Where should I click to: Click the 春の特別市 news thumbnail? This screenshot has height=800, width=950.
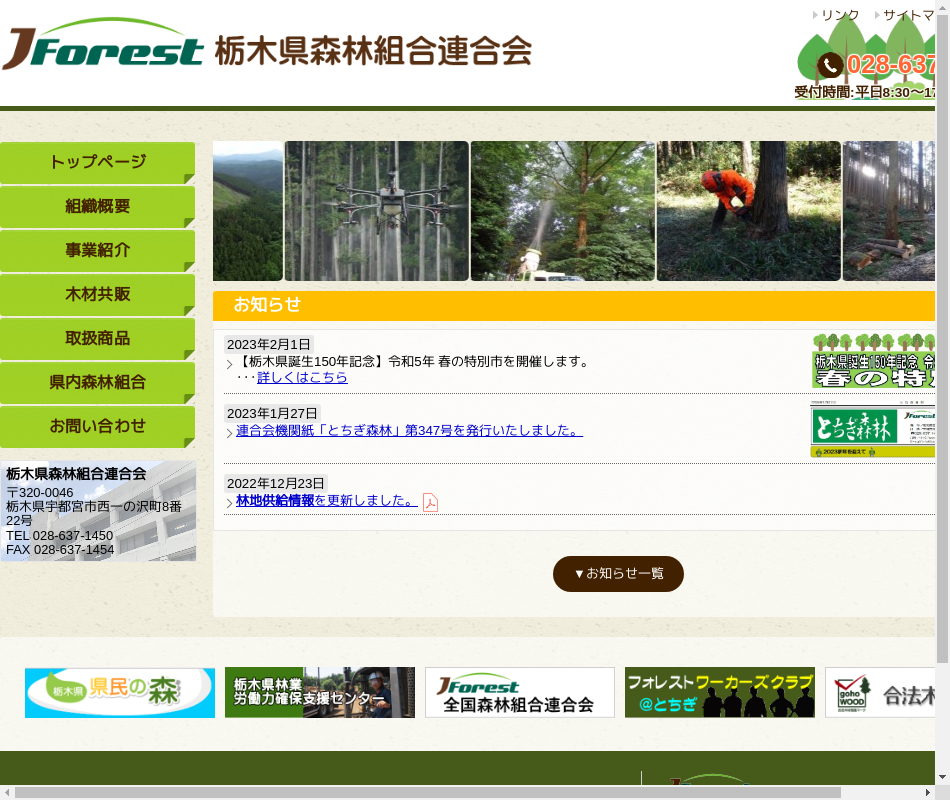[x=873, y=361]
